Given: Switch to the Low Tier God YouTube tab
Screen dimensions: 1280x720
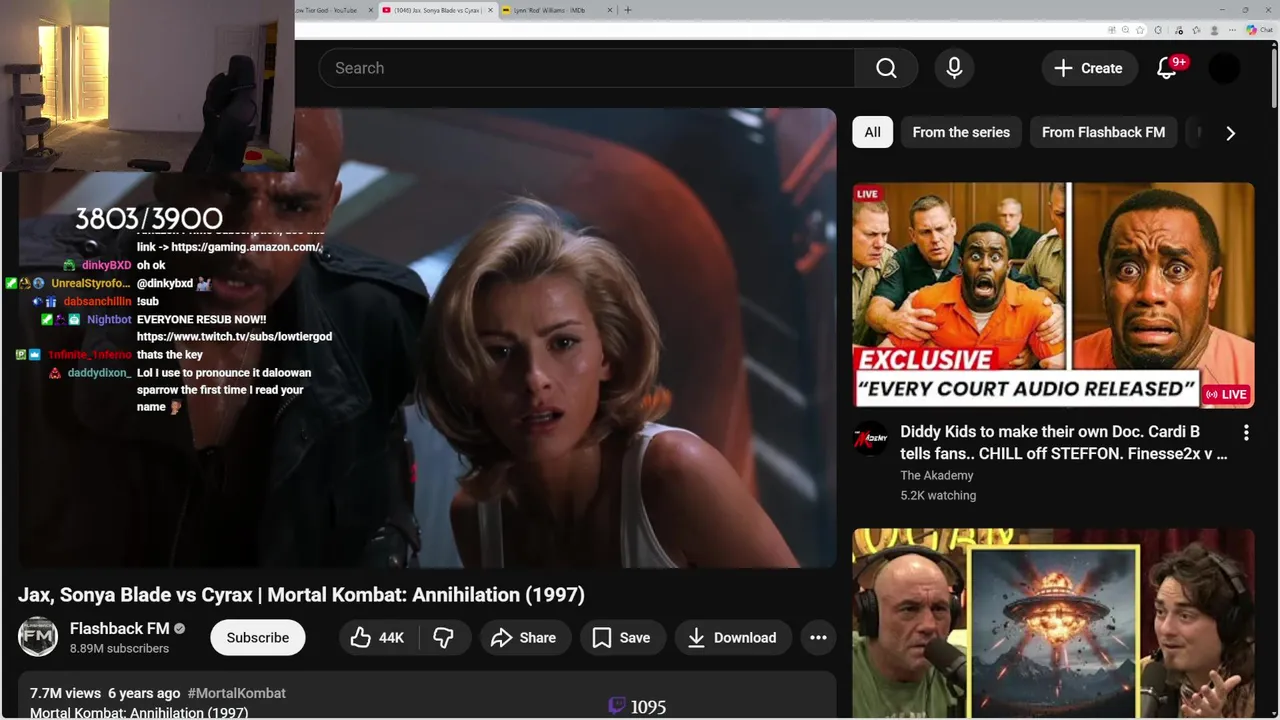Looking at the screenshot, I should (330, 10).
